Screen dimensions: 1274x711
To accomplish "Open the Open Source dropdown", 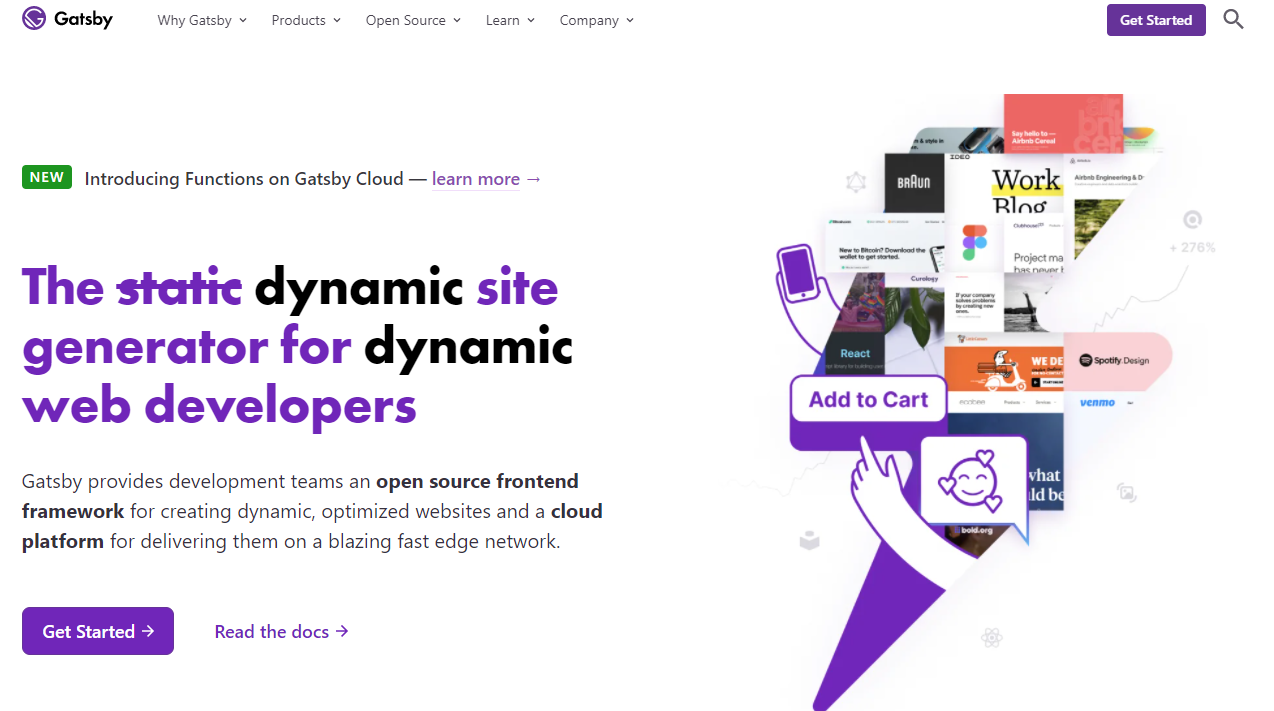I will (x=413, y=20).
